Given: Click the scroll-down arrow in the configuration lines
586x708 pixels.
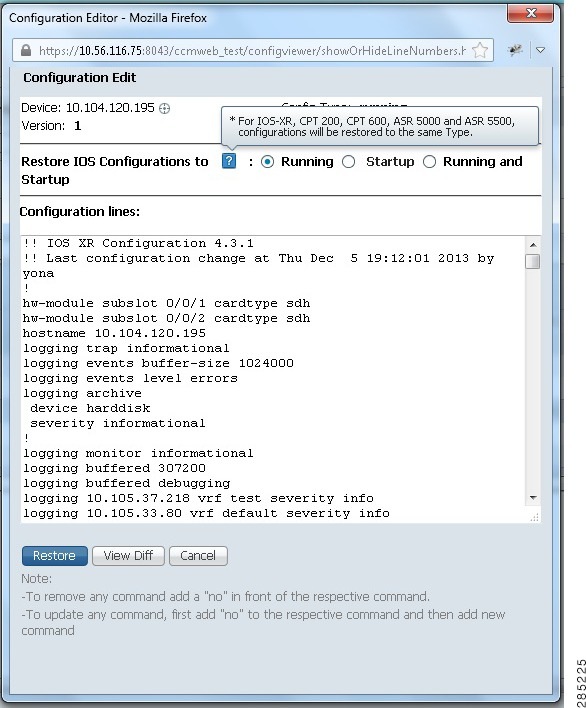Looking at the screenshot, I should (x=533, y=498).
